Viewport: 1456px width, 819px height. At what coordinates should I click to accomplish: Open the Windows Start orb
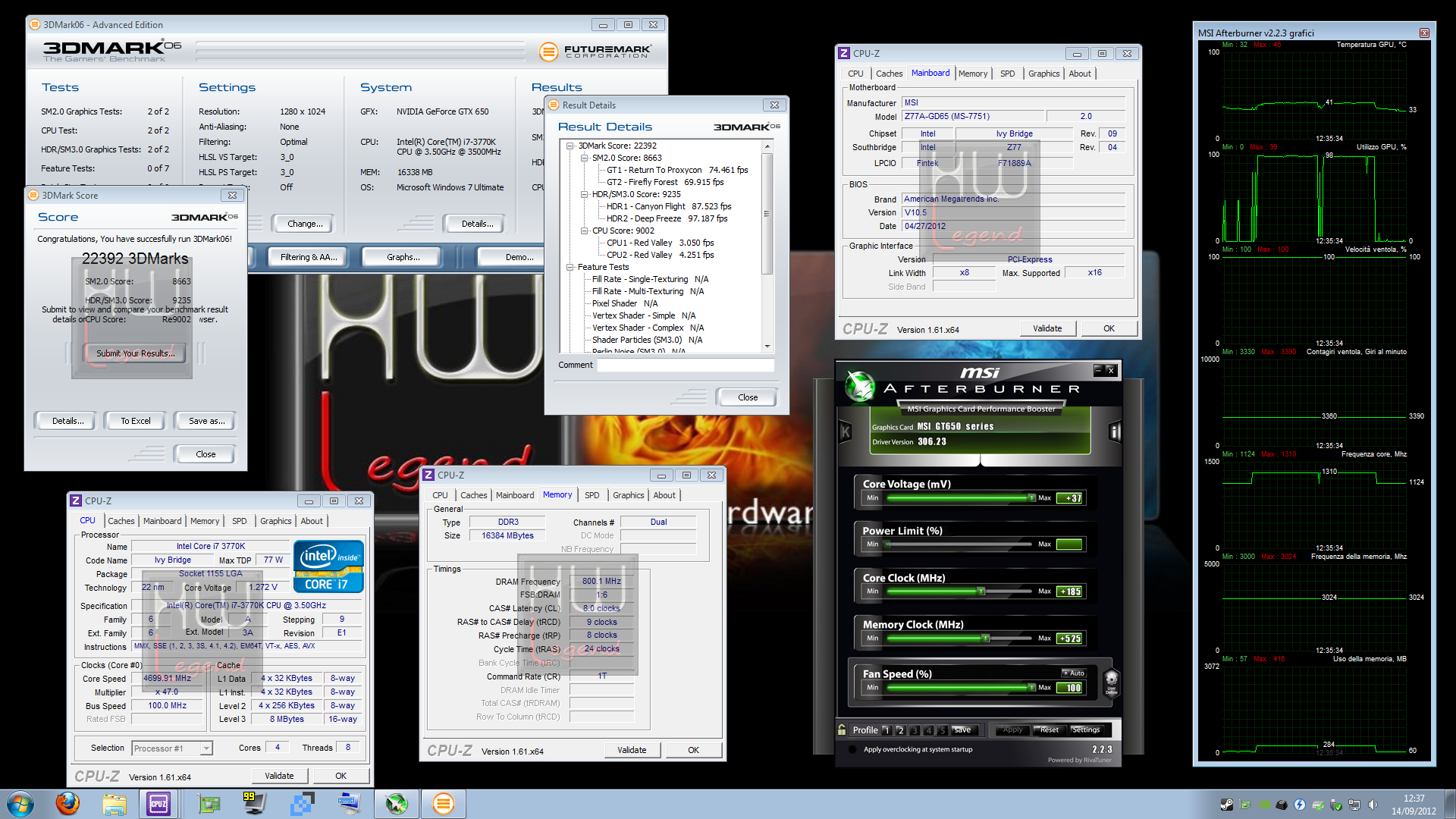[x=20, y=804]
